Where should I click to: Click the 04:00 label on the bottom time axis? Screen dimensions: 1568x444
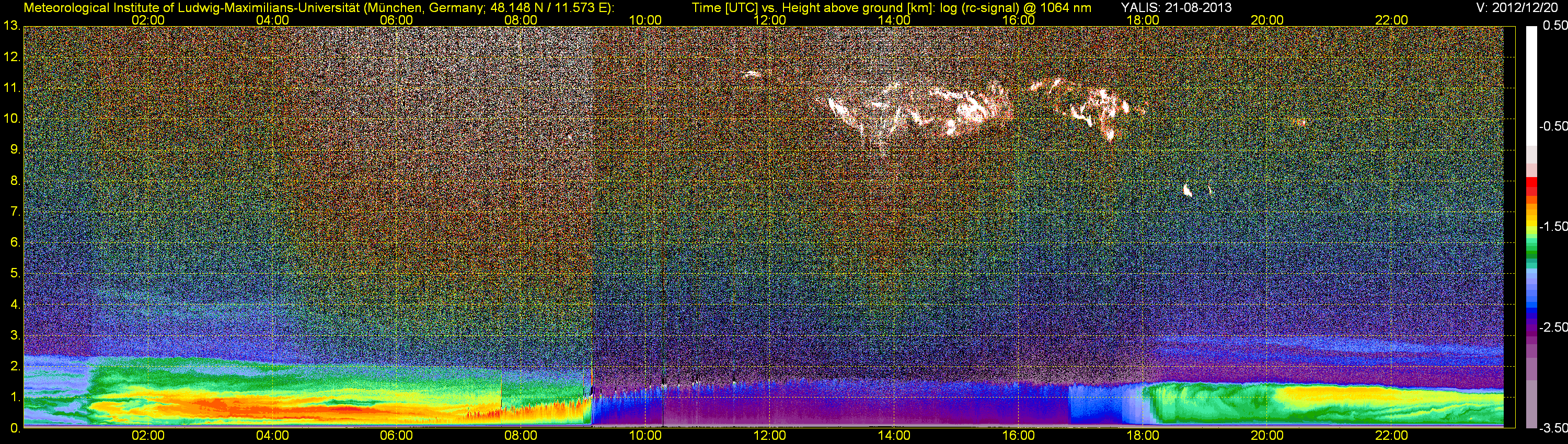[272, 436]
